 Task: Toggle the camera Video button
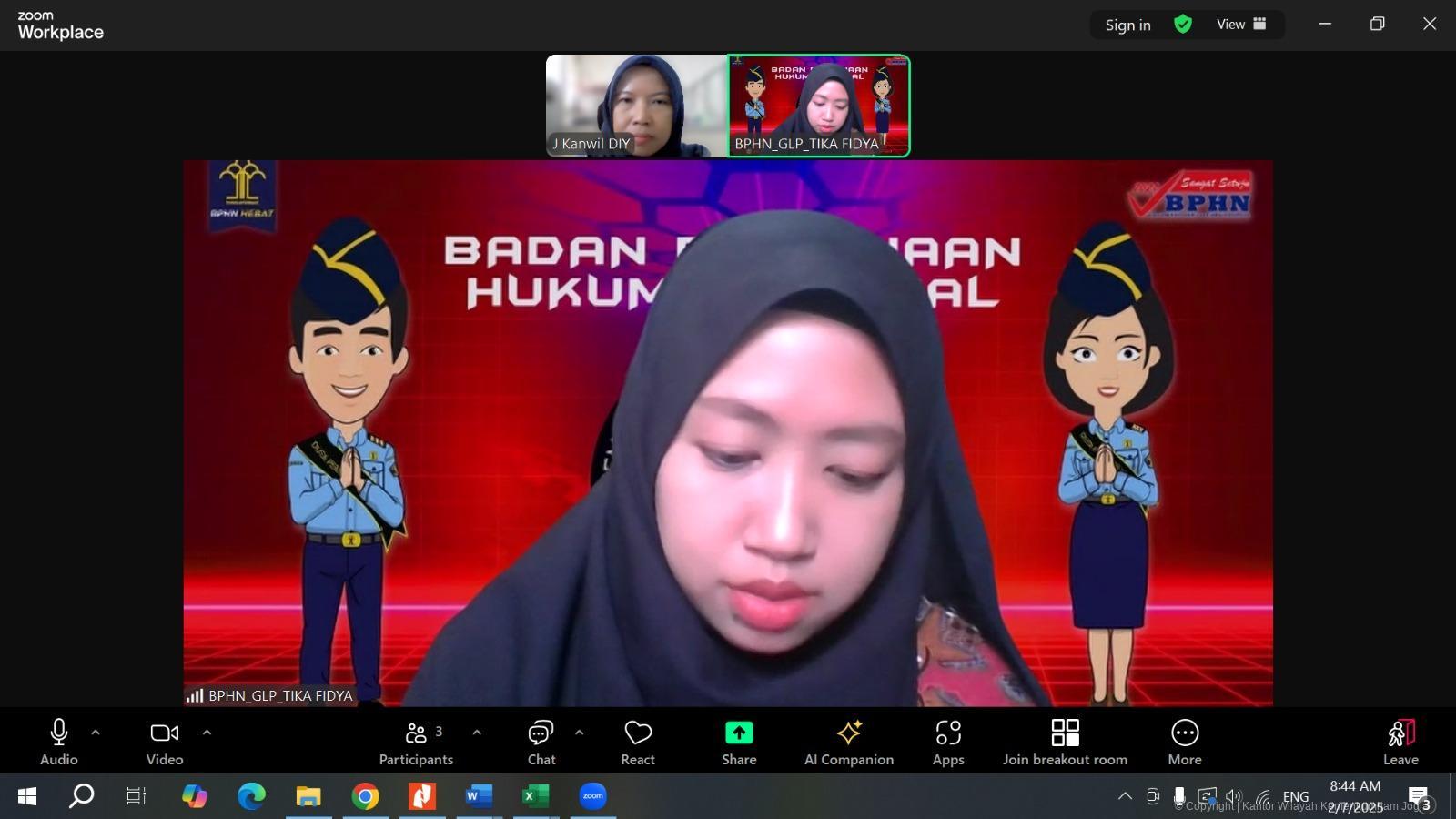point(165,742)
